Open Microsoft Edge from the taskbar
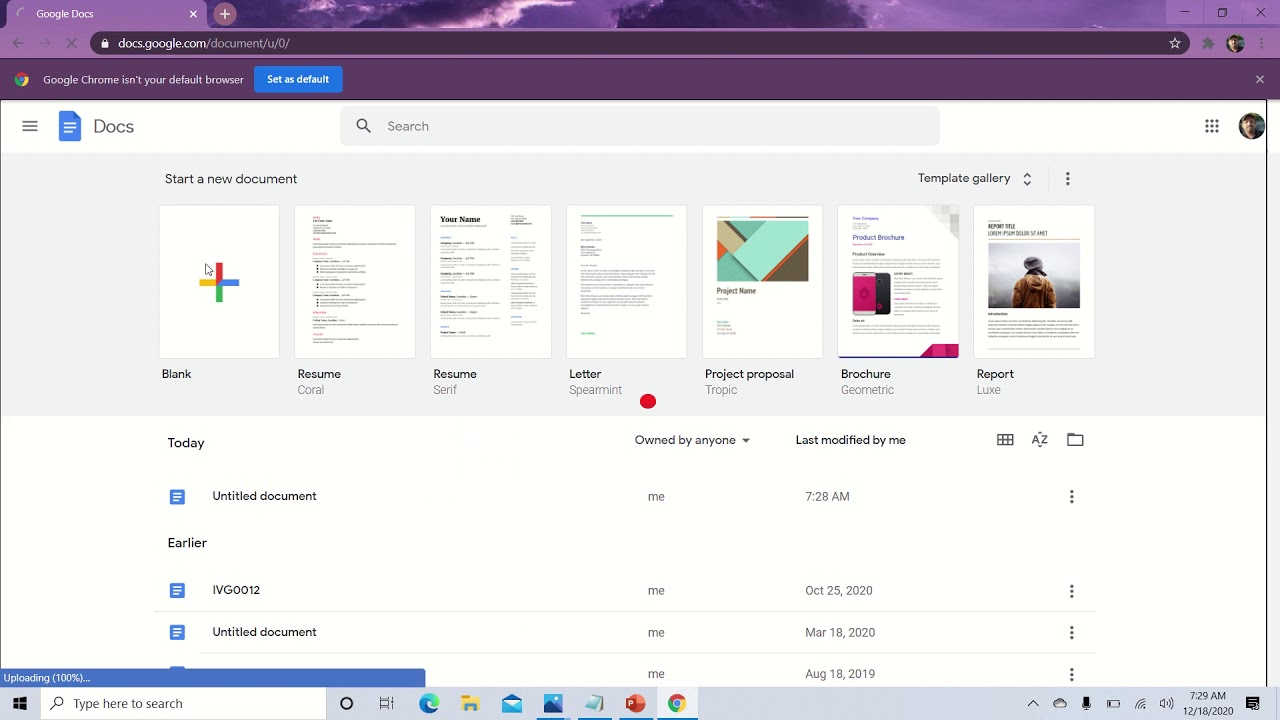Image resolution: width=1280 pixels, height=720 pixels. pos(429,703)
